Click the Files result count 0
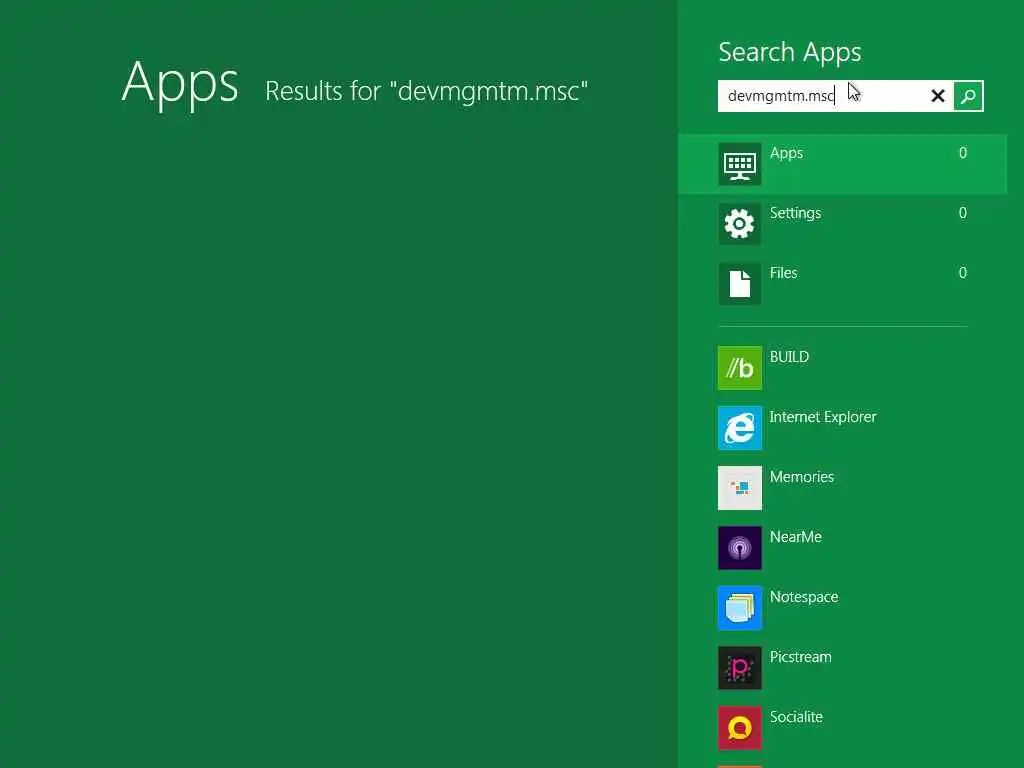The width and height of the screenshot is (1024, 768). [963, 273]
